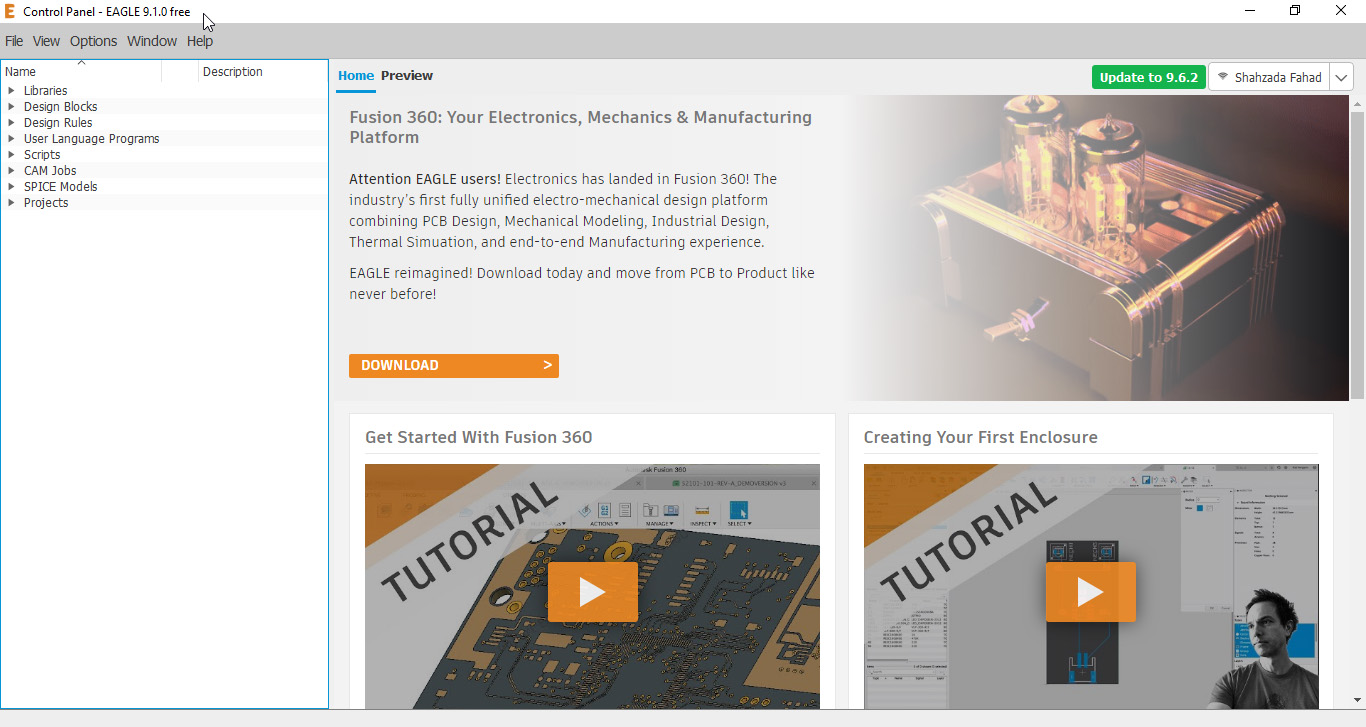Click the orange DOWNLOAD button
Screen dimensions: 1366x727
[x=454, y=366]
